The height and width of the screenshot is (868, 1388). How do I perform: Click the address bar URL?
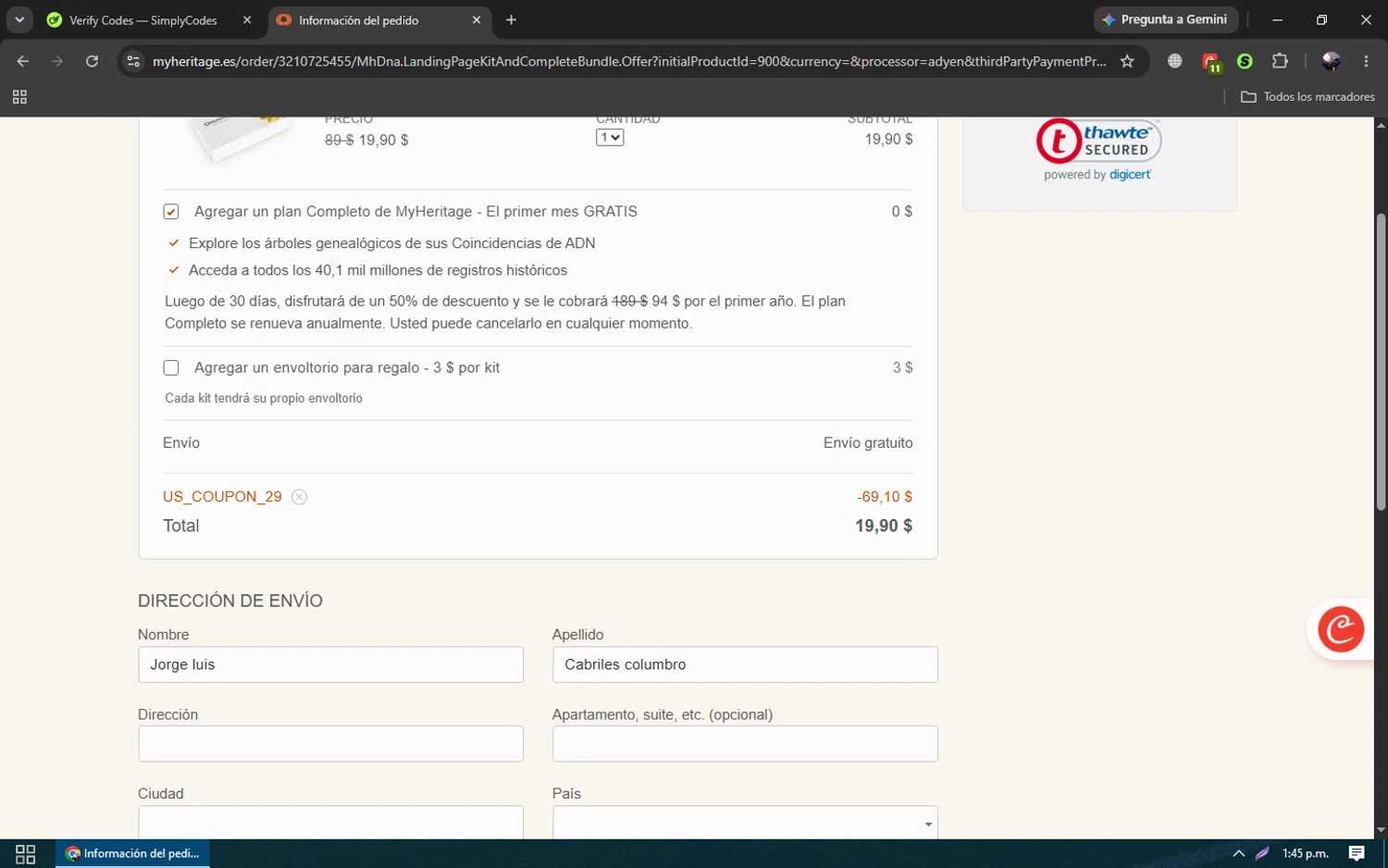click(x=629, y=61)
